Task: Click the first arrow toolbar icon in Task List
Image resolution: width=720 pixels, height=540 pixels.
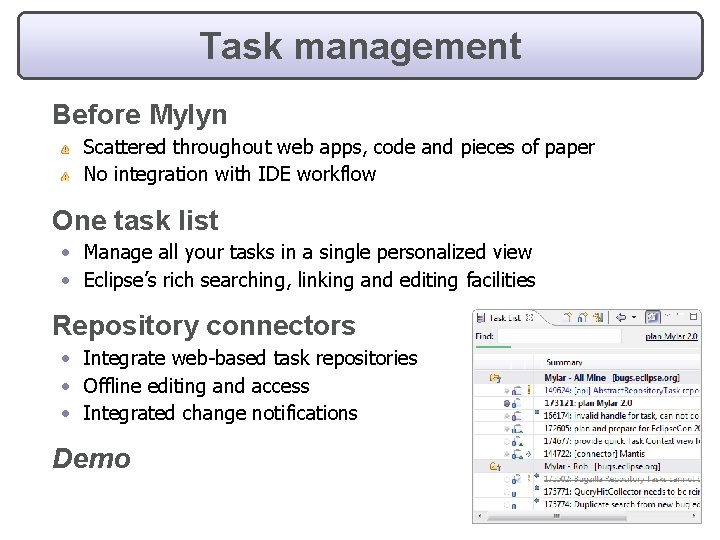Action: 568,317
